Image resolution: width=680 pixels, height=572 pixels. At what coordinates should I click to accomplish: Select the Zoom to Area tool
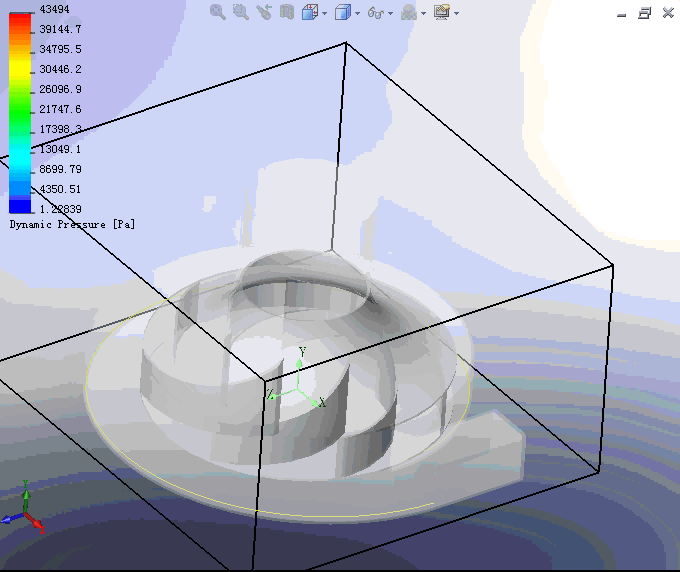coord(240,12)
